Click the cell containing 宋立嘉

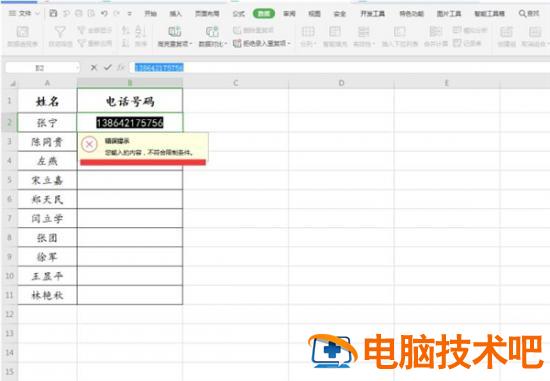coord(47,180)
